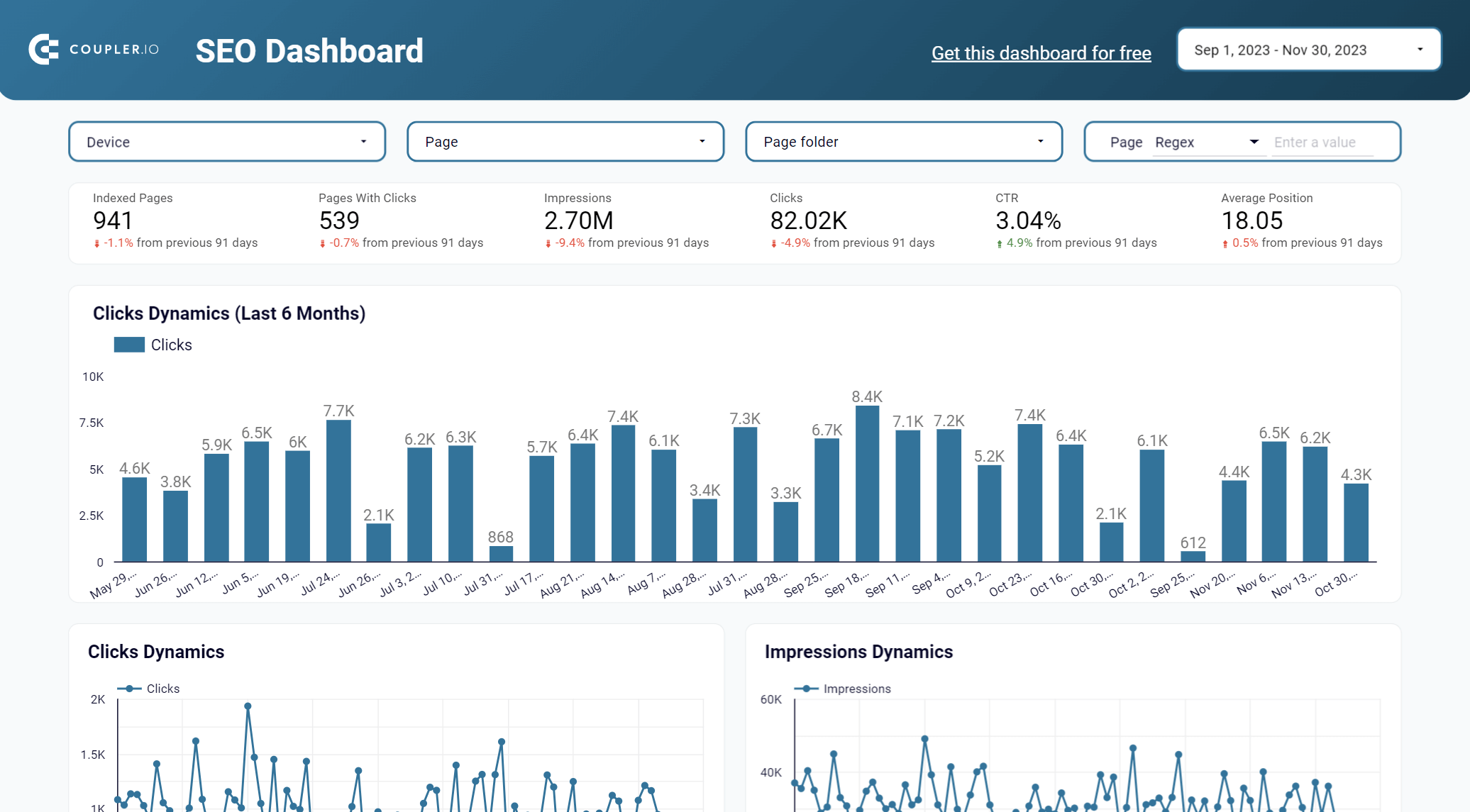
Task: Click the bar labeled 4.6K
Action: click(134, 519)
